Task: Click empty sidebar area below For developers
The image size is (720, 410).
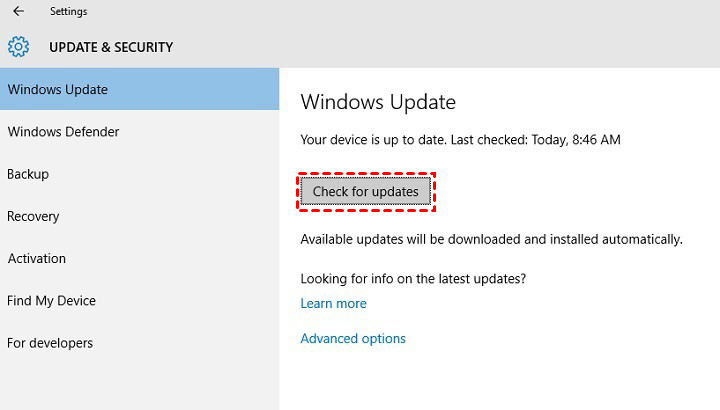Action: (x=139, y=385)
